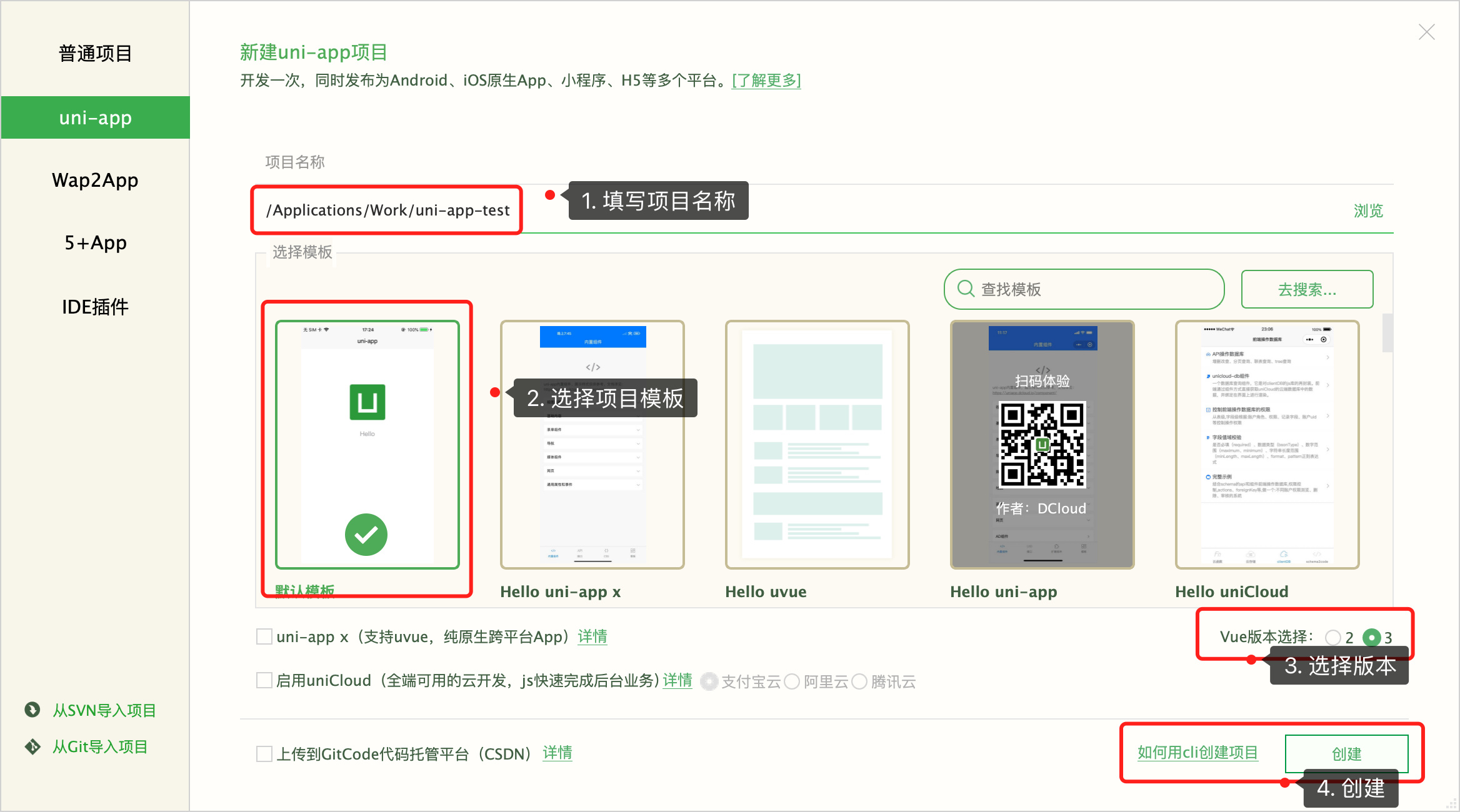Check 上传到GitCode代码托管平台 checkbox

point(264,754)
